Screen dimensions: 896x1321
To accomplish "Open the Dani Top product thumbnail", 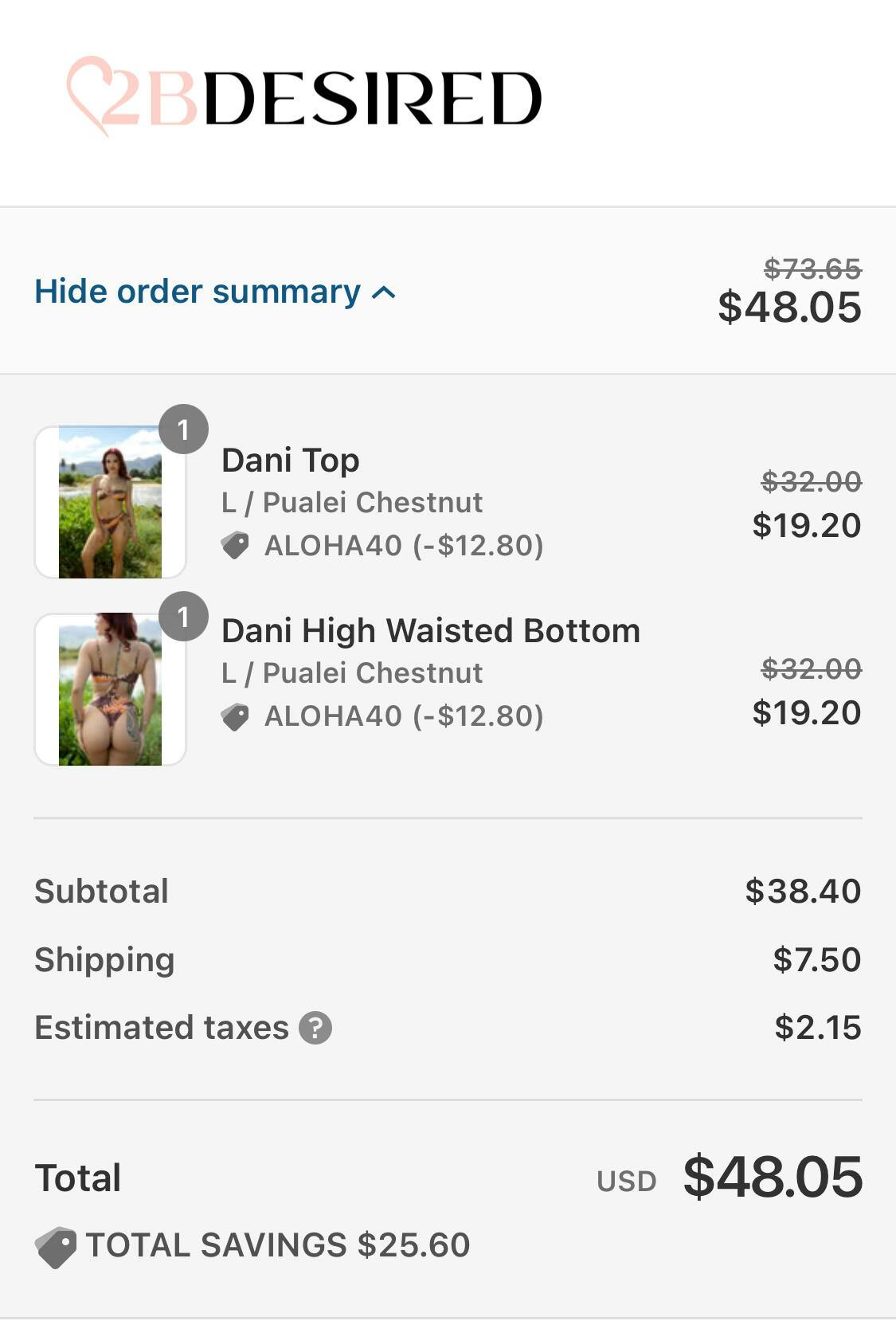I will pyautogui.click(x=110, y=503).
